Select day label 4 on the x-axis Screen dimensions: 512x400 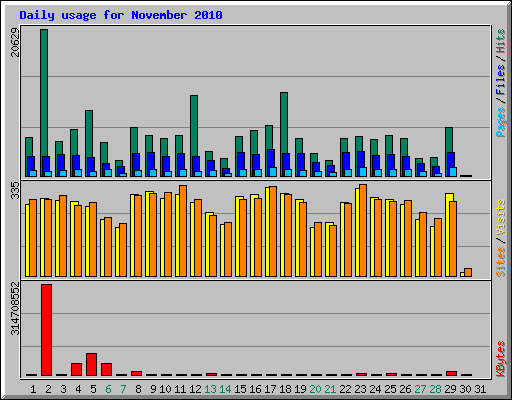[78, 389]
